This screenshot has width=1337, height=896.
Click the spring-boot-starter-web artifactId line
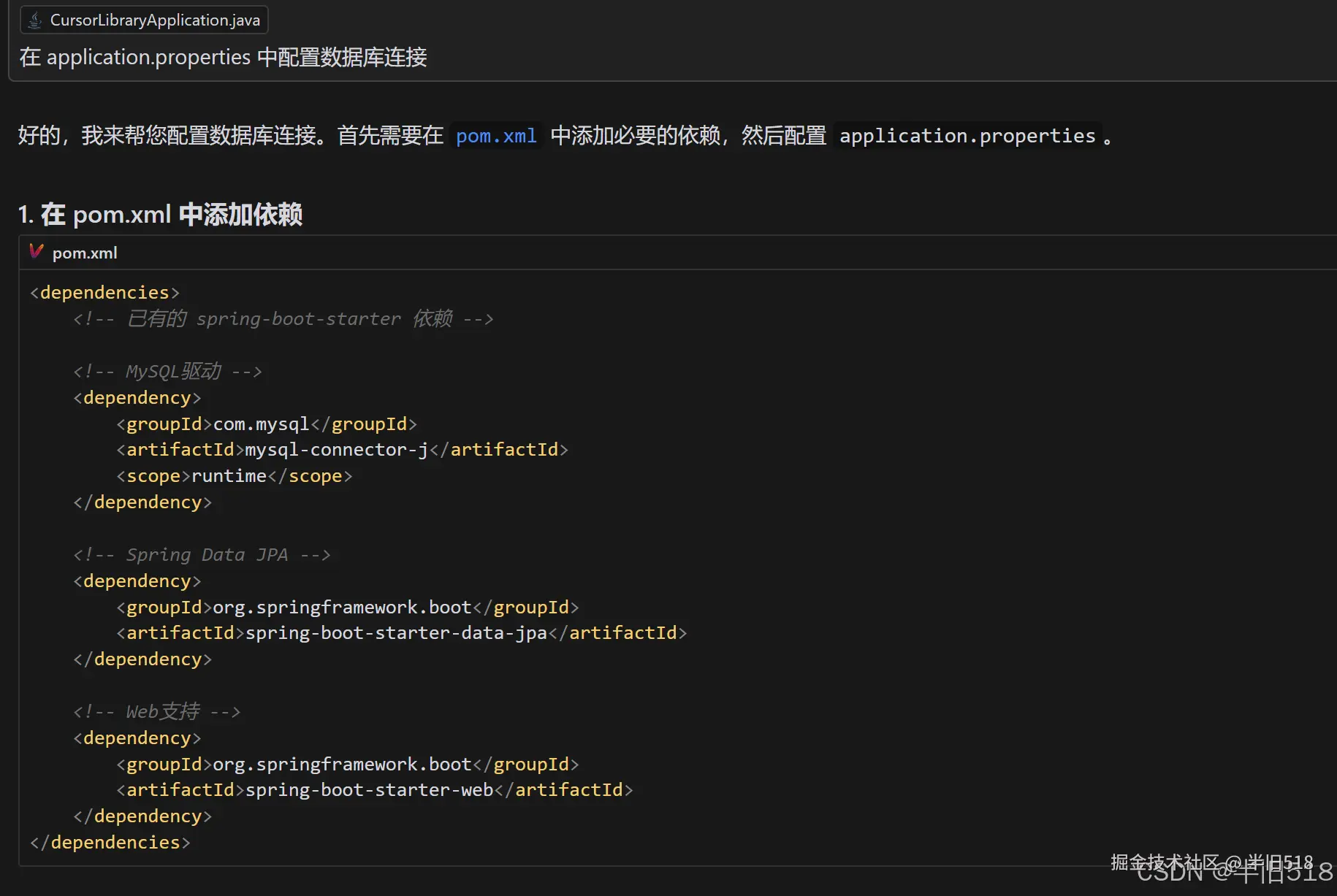(x=374, y=790)
